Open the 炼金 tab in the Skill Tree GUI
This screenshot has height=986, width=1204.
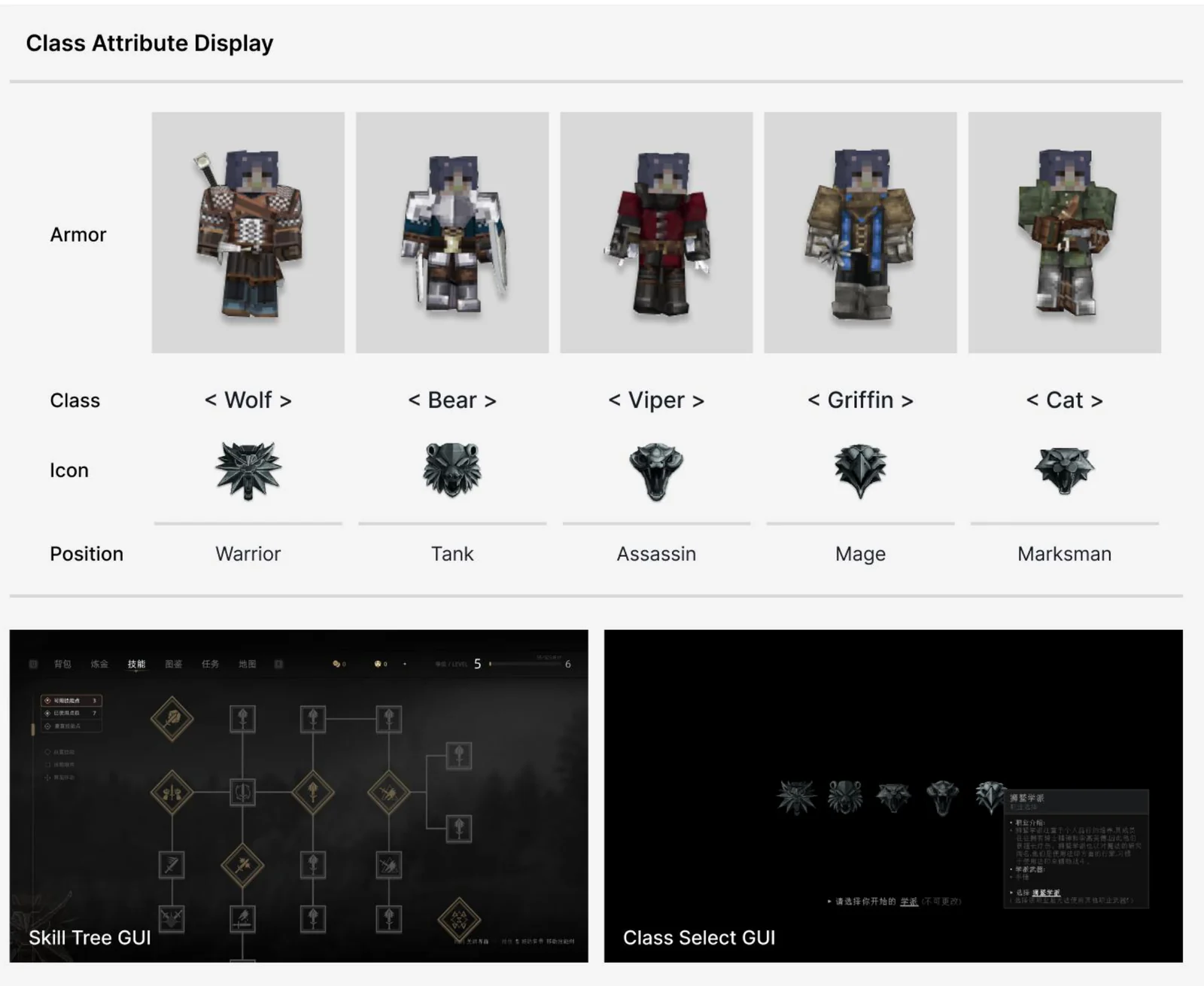click(x=99, y=664)
